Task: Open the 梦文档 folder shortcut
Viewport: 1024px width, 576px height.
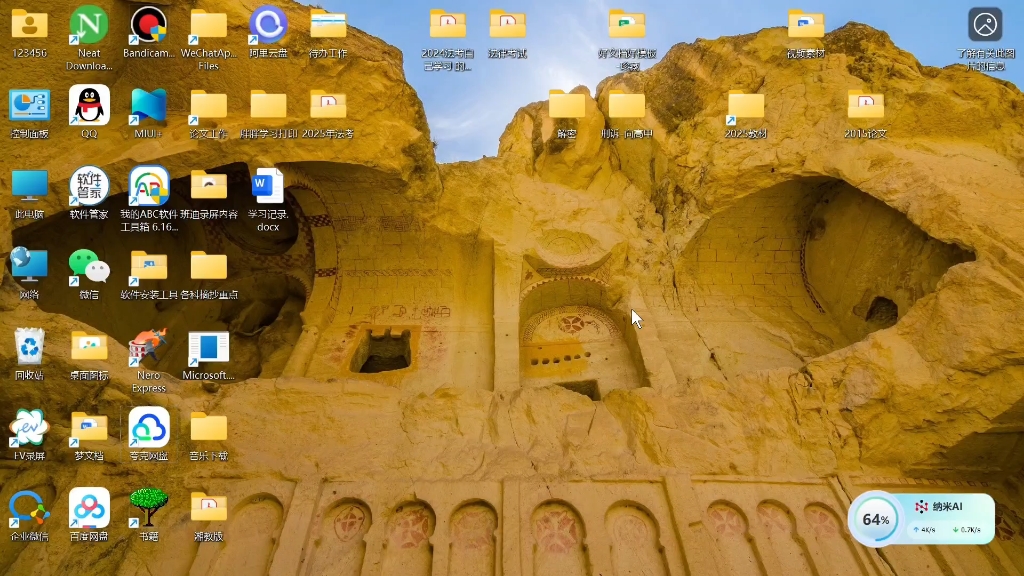Action: pos(89,428)
